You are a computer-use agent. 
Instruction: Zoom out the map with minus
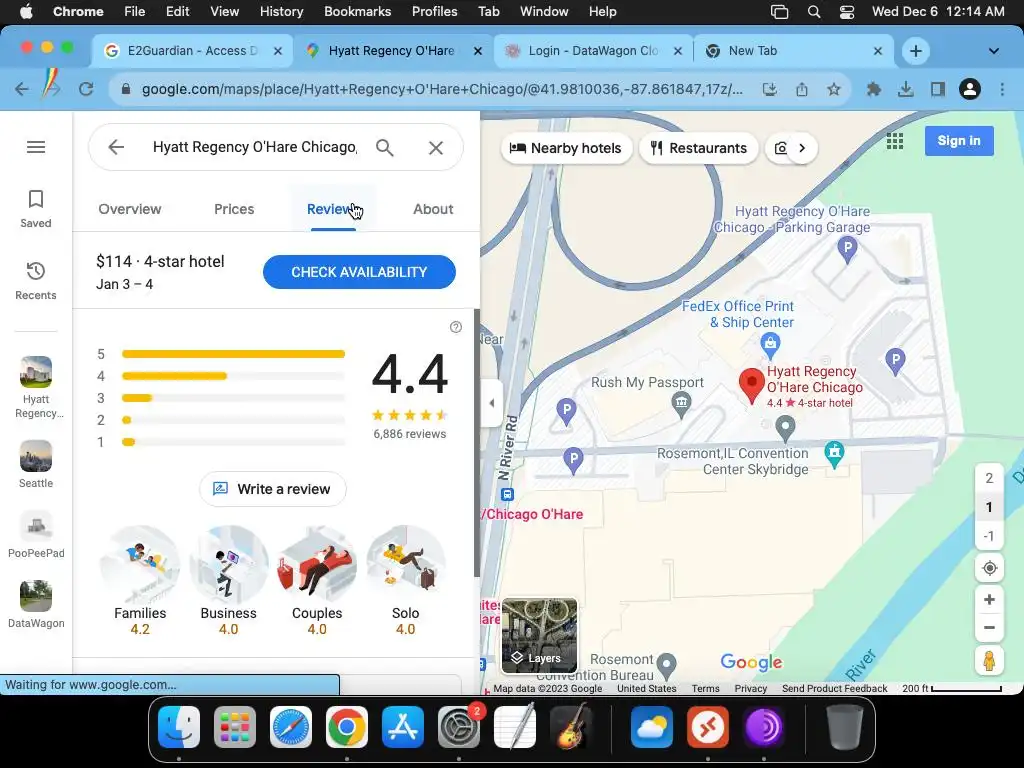click(x=989, y=628)
